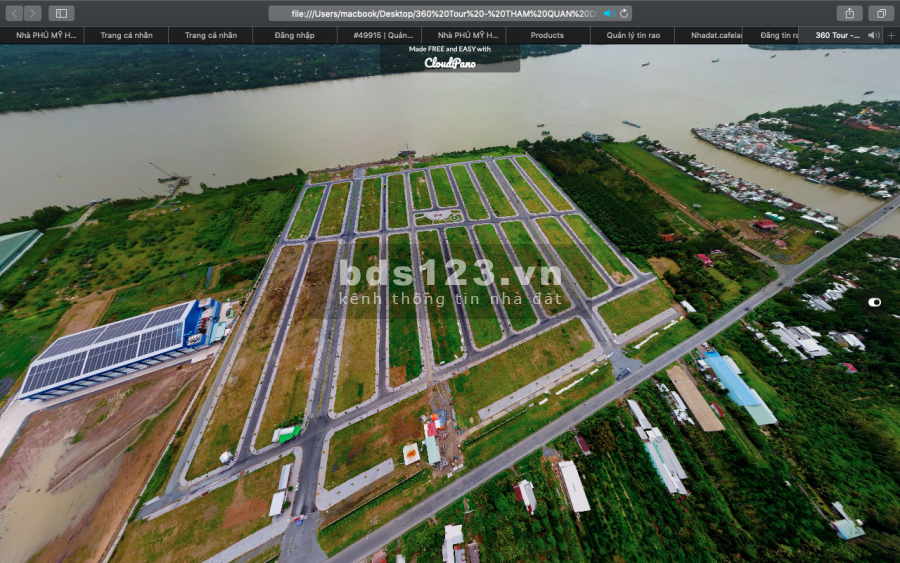The height and width of the screenshot is (563, 900).
Task: Open the Share menu icon
Action: [849, 13]
